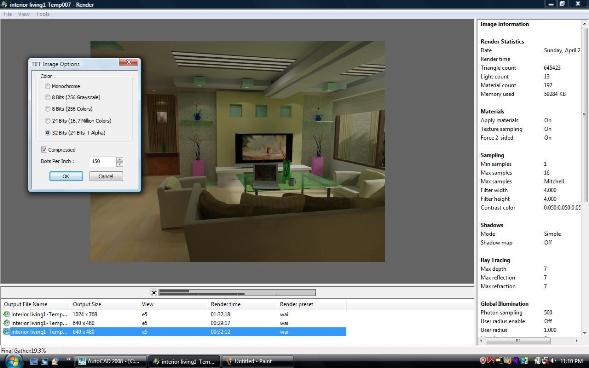This screenshot has height=368, width=589.
Task: Select the Monochrome color option
Action: pos(48,86)
